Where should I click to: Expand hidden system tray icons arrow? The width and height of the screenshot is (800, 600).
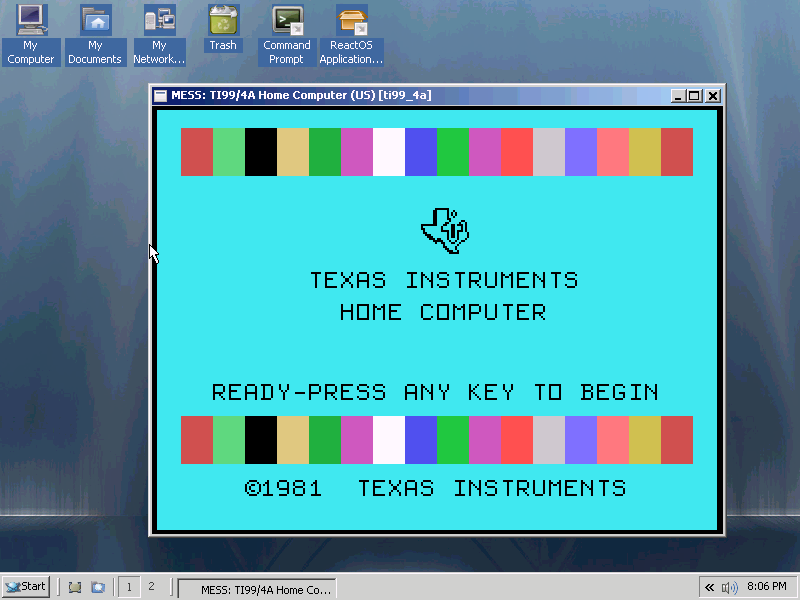coord(709,587)
